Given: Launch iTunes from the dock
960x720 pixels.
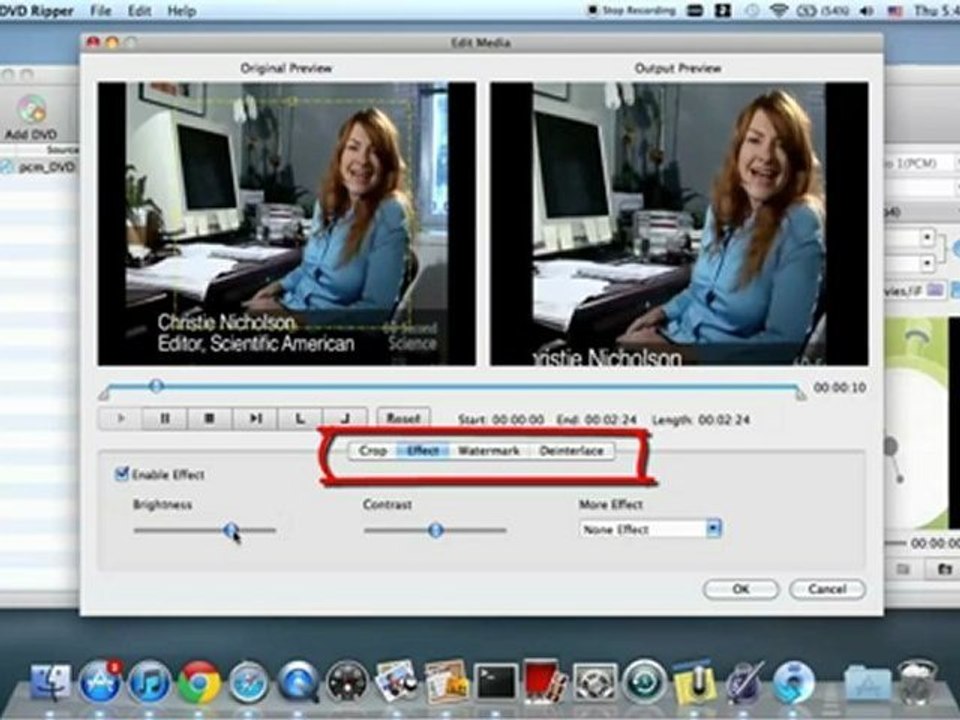Looking at the screenshot, I should (x=149, y=681).
